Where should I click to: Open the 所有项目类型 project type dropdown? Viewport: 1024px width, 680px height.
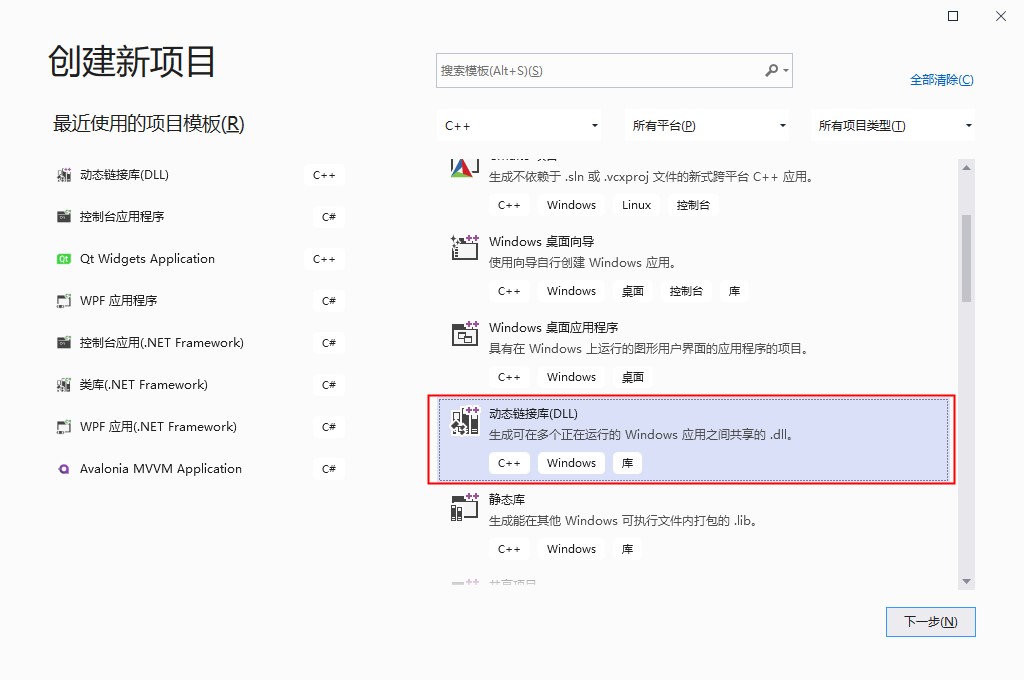coord(895,126)
